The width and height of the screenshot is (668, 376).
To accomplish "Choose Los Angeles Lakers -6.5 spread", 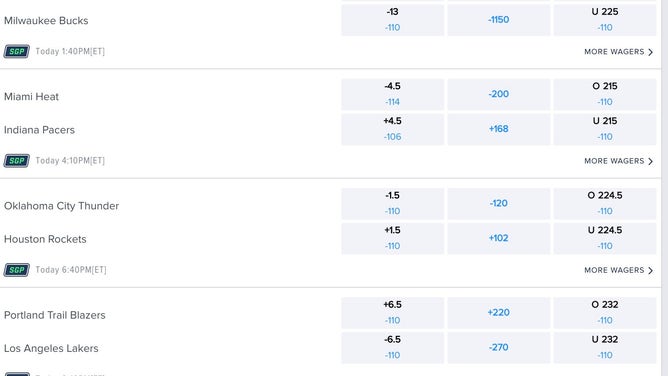I will (392, 348).
